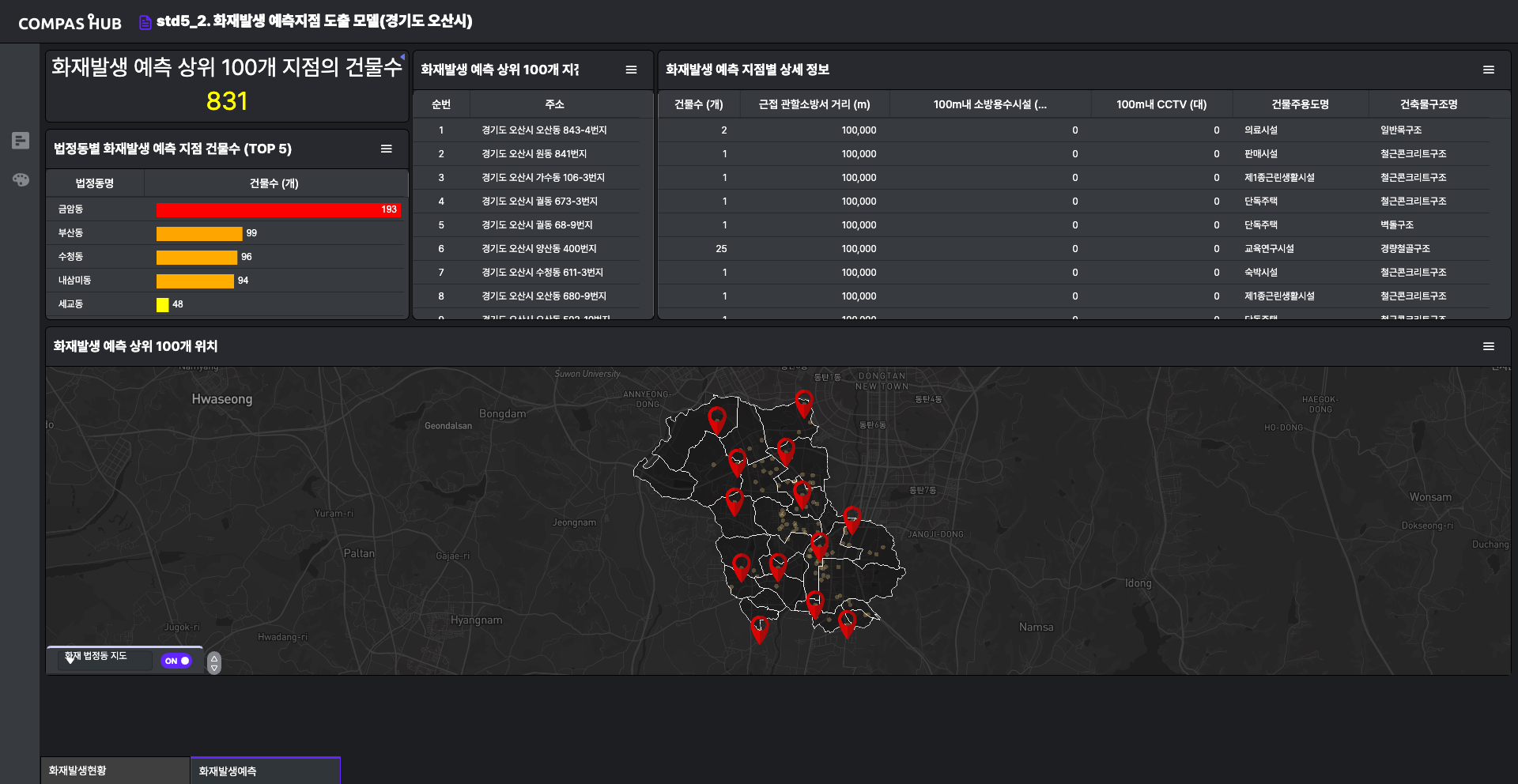Sort by 100m내 소방용수시설 column header
This screenshot has height=784, width=1518.
990,104
